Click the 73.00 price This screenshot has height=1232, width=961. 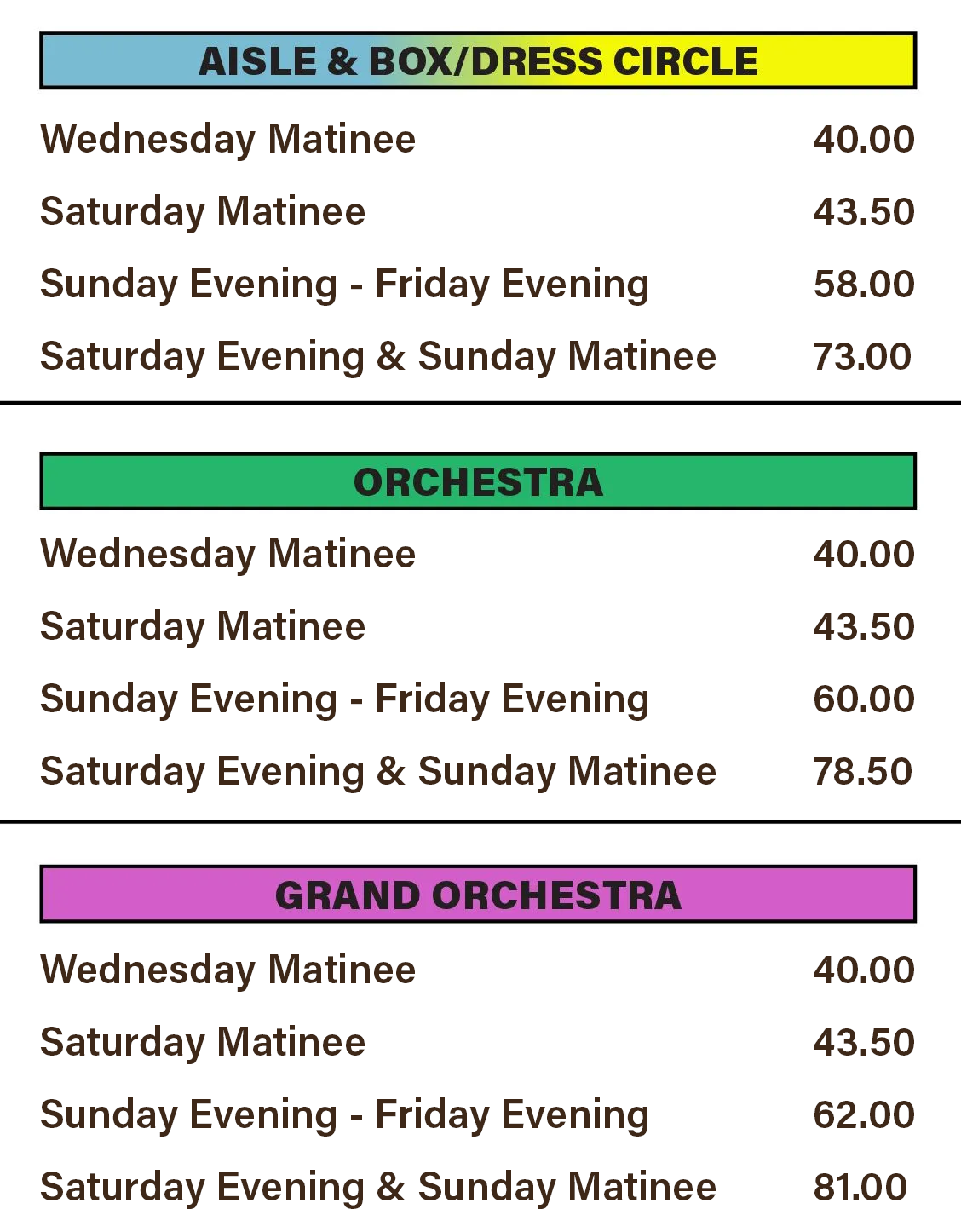pos(862,356)
